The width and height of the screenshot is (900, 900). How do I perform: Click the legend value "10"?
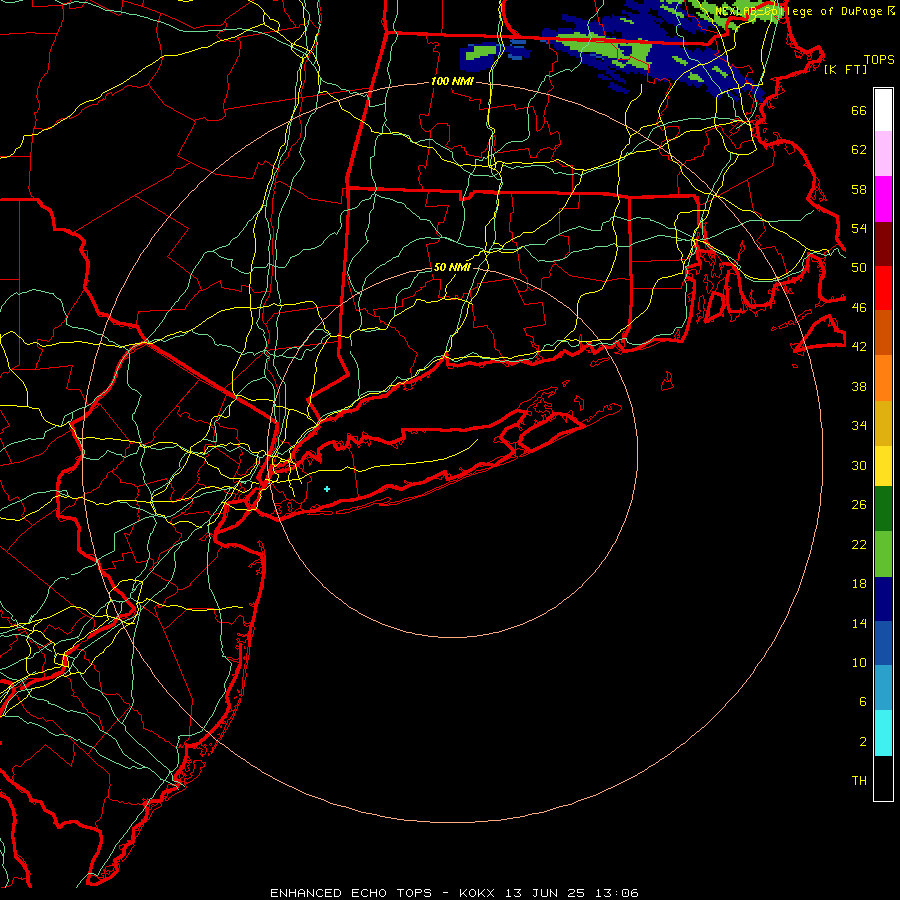click(x=859, y=662)
